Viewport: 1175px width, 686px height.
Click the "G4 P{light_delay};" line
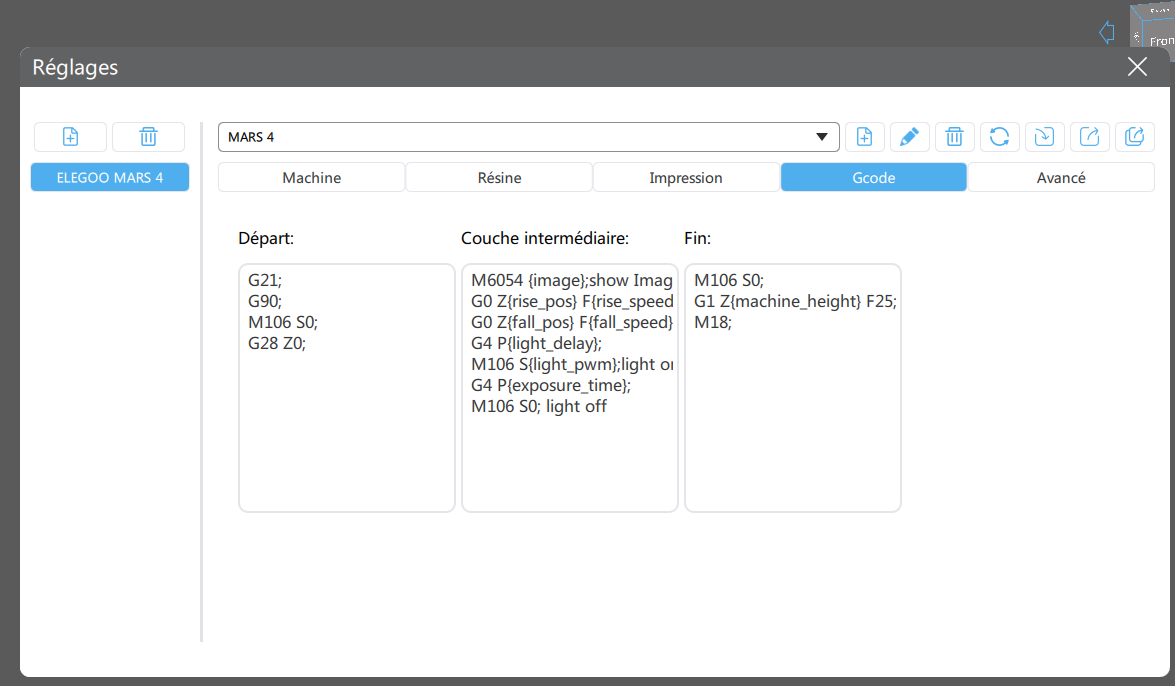point(537,343)
